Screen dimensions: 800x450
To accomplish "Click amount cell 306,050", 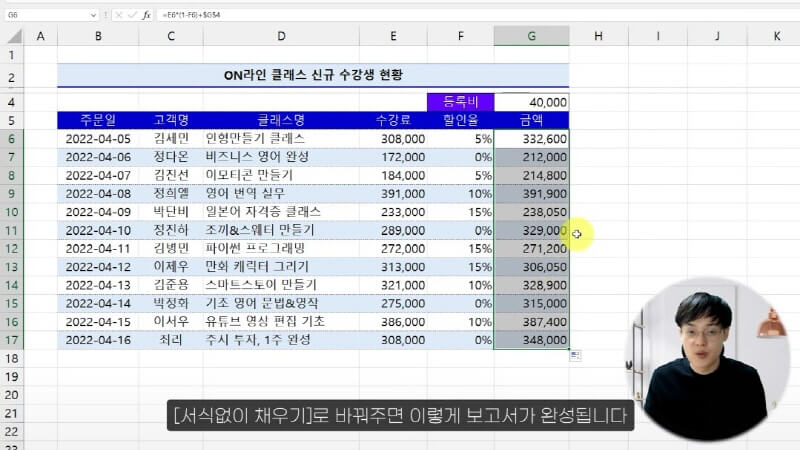I will click(532, 267).
